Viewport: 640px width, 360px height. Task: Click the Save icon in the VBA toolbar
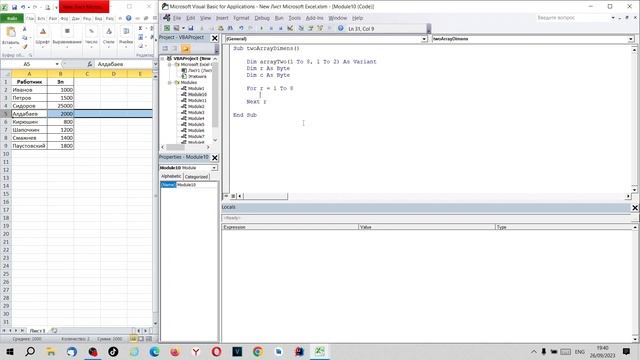pos(191,28)
